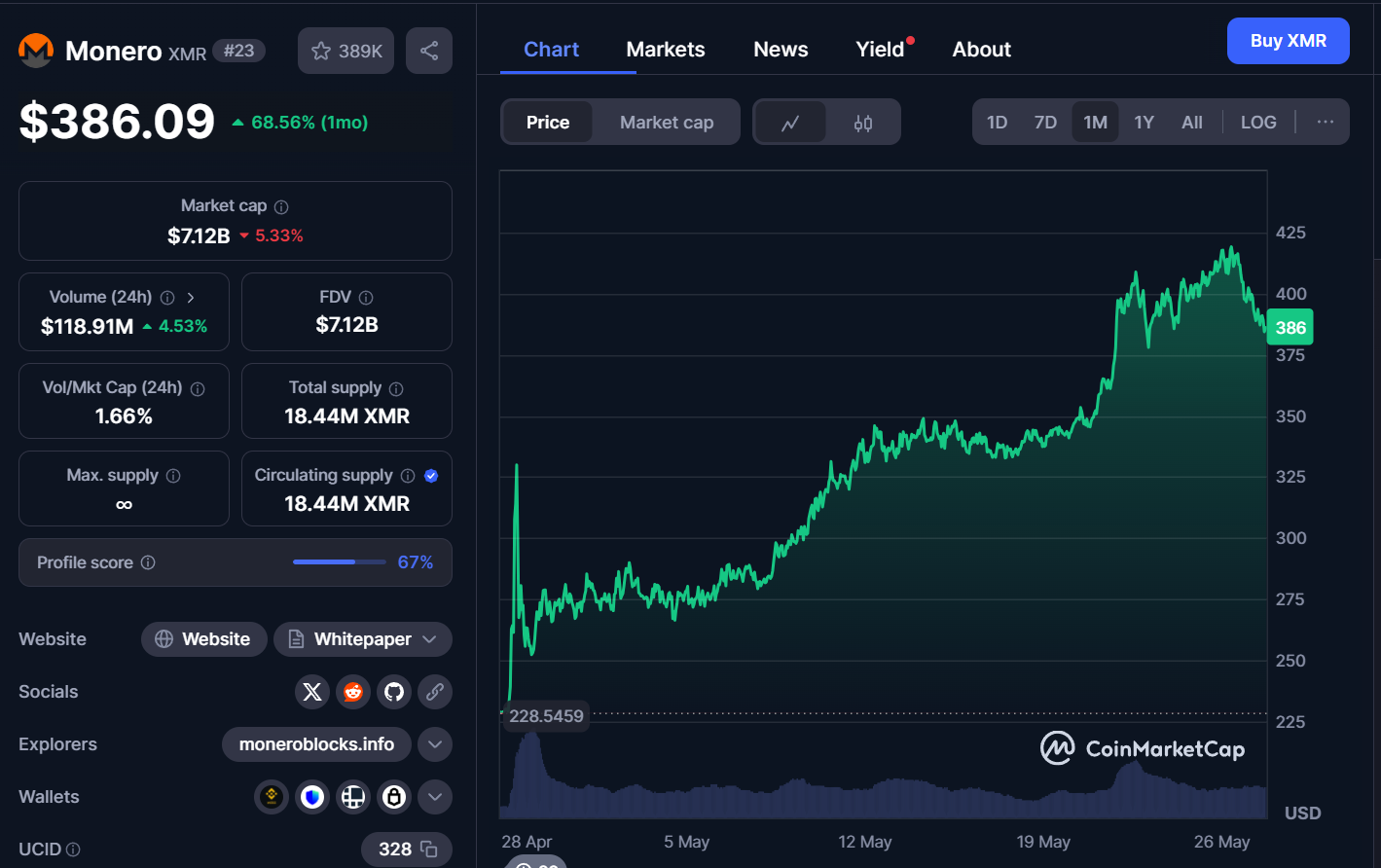Open the Website link button
This screenshot has width=1381, height=868.
click(204, 639)
